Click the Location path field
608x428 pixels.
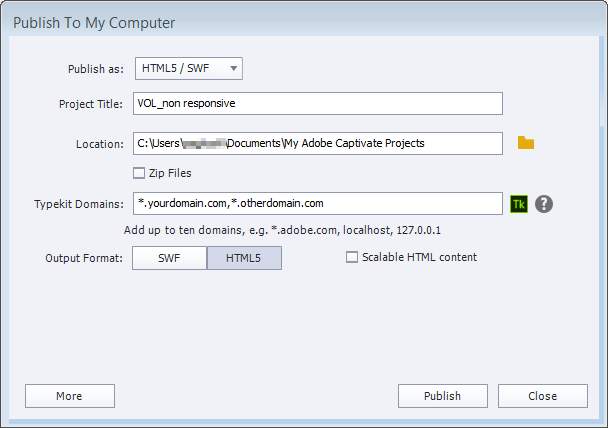tap(317, 143)
